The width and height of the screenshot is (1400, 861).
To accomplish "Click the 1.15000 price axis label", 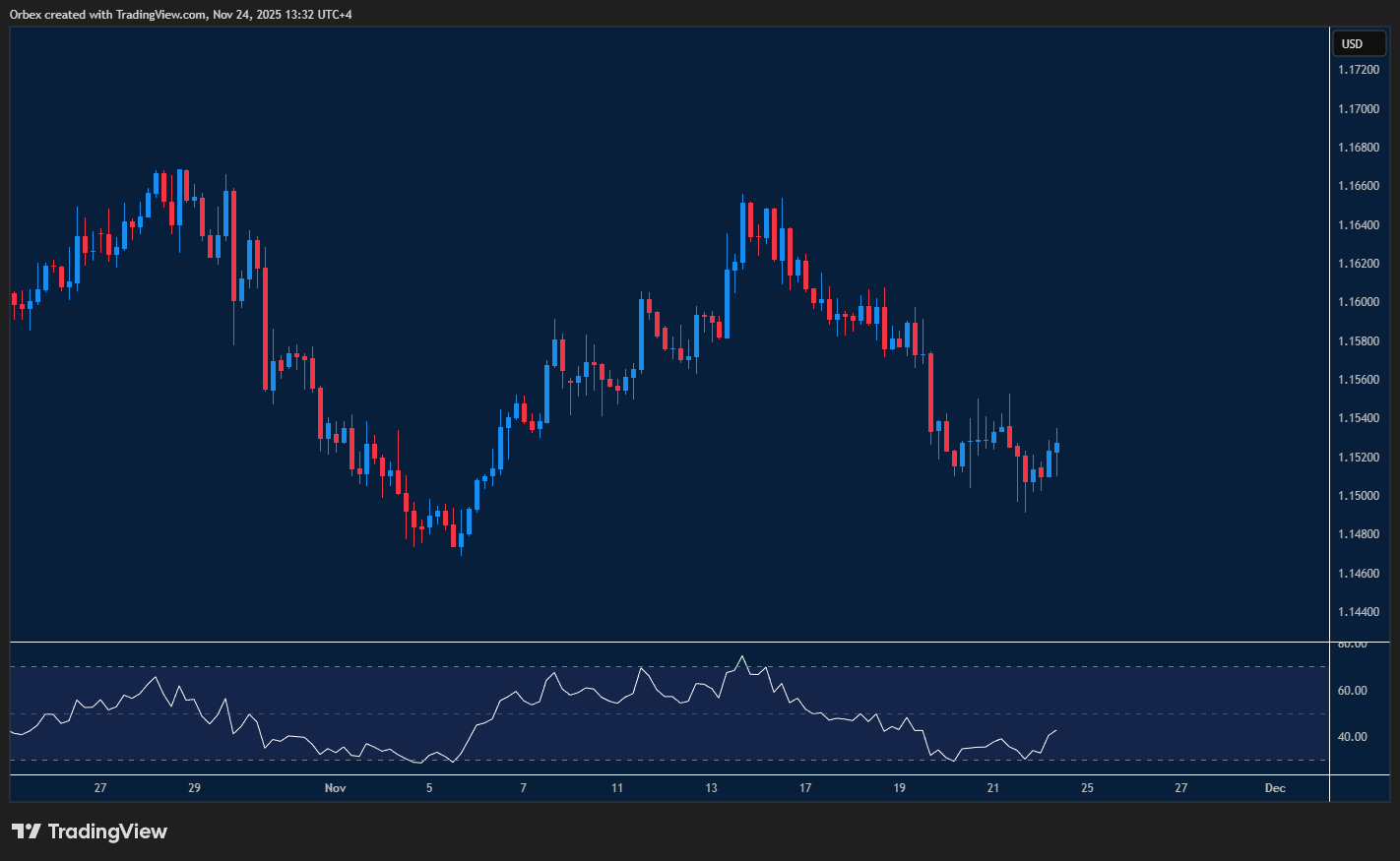I will (1358, 496).
